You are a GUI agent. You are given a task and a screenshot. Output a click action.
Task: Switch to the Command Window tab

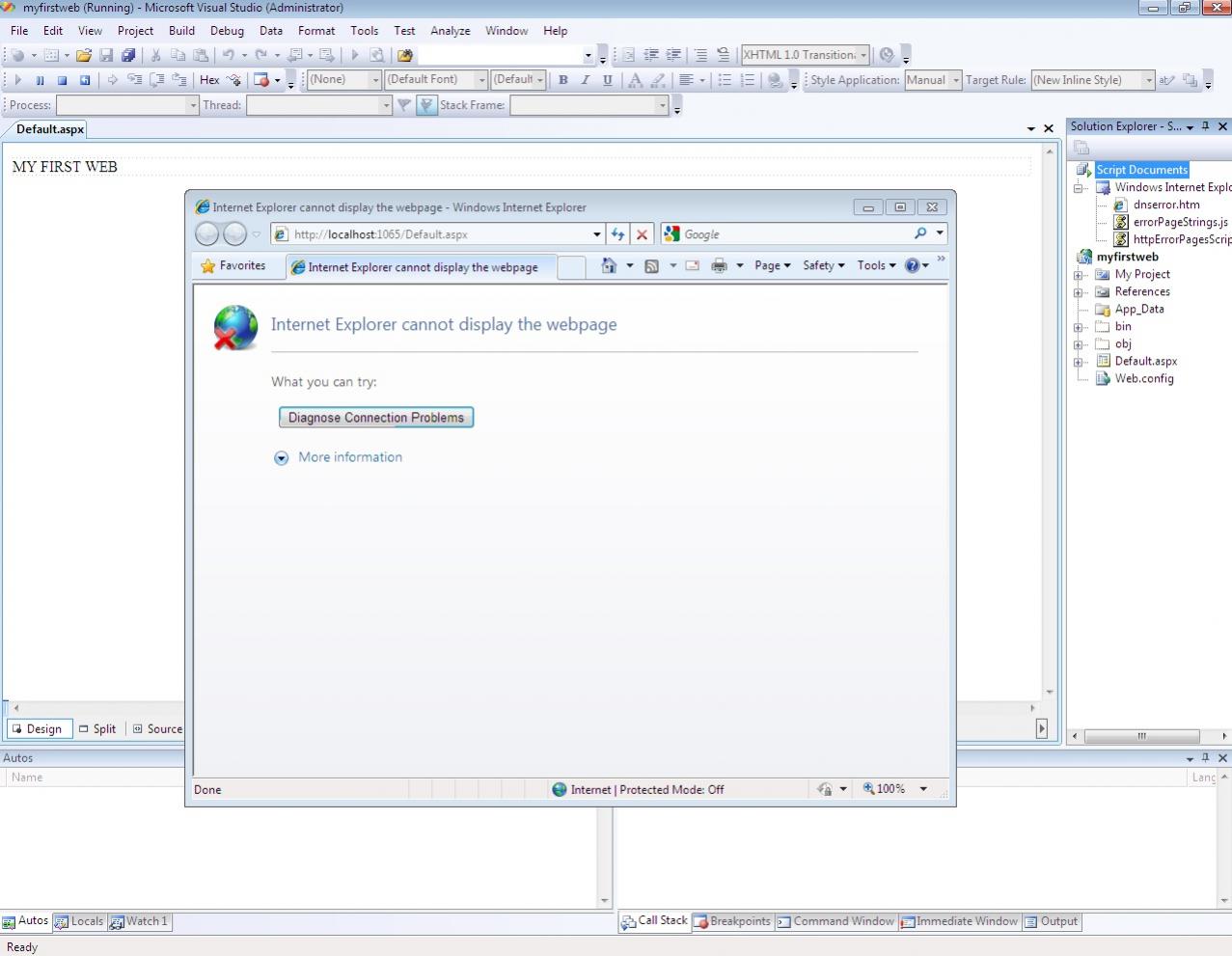coord(835,921)
